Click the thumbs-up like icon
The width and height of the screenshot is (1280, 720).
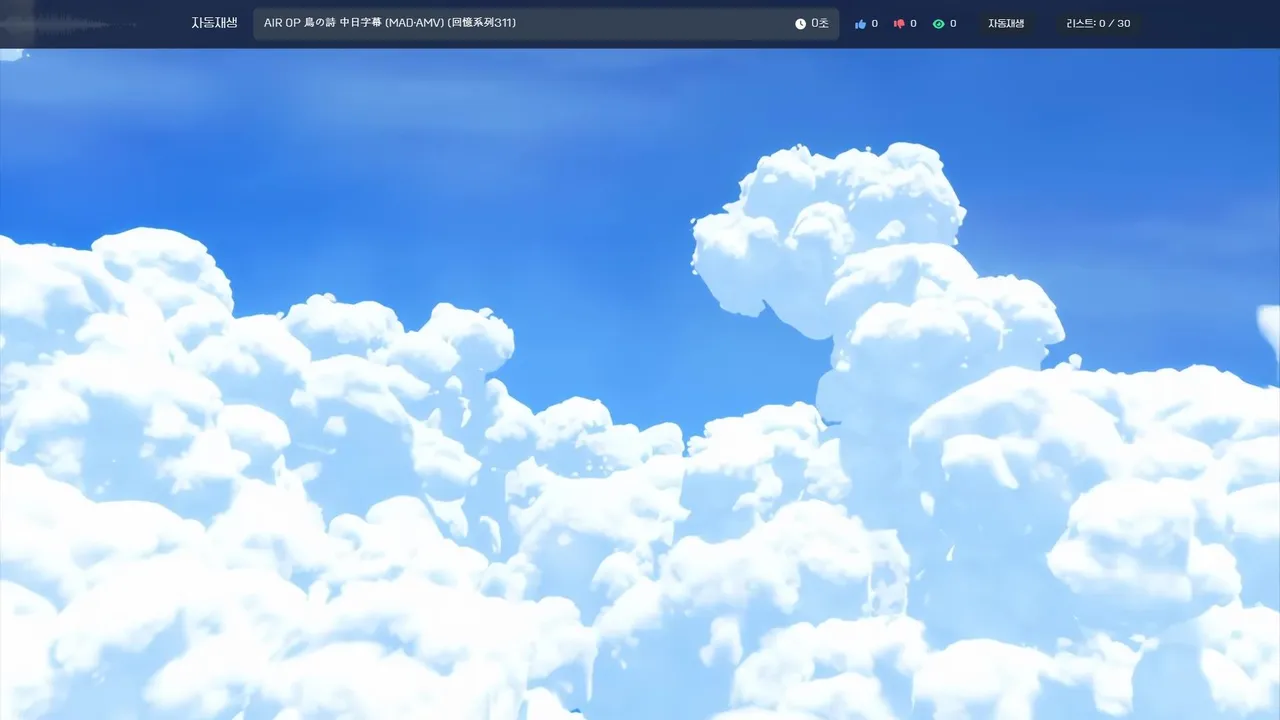860,24
